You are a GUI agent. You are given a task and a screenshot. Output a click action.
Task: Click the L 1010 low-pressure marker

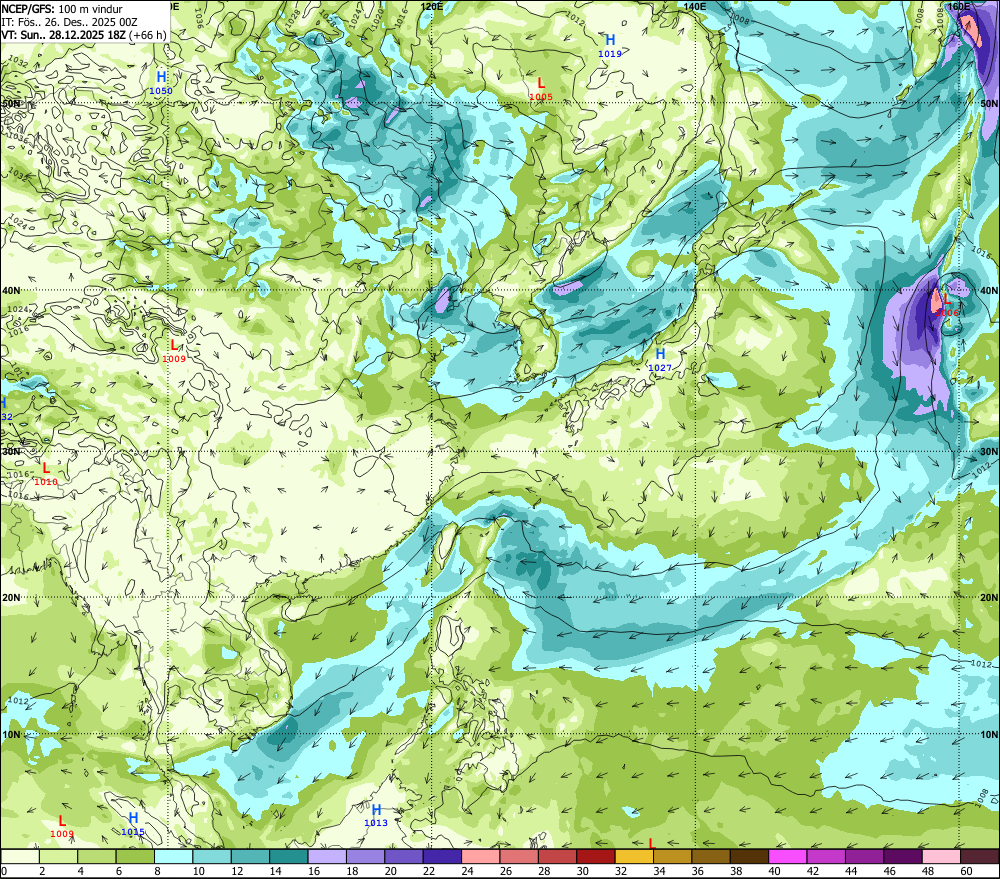[46, 475]
